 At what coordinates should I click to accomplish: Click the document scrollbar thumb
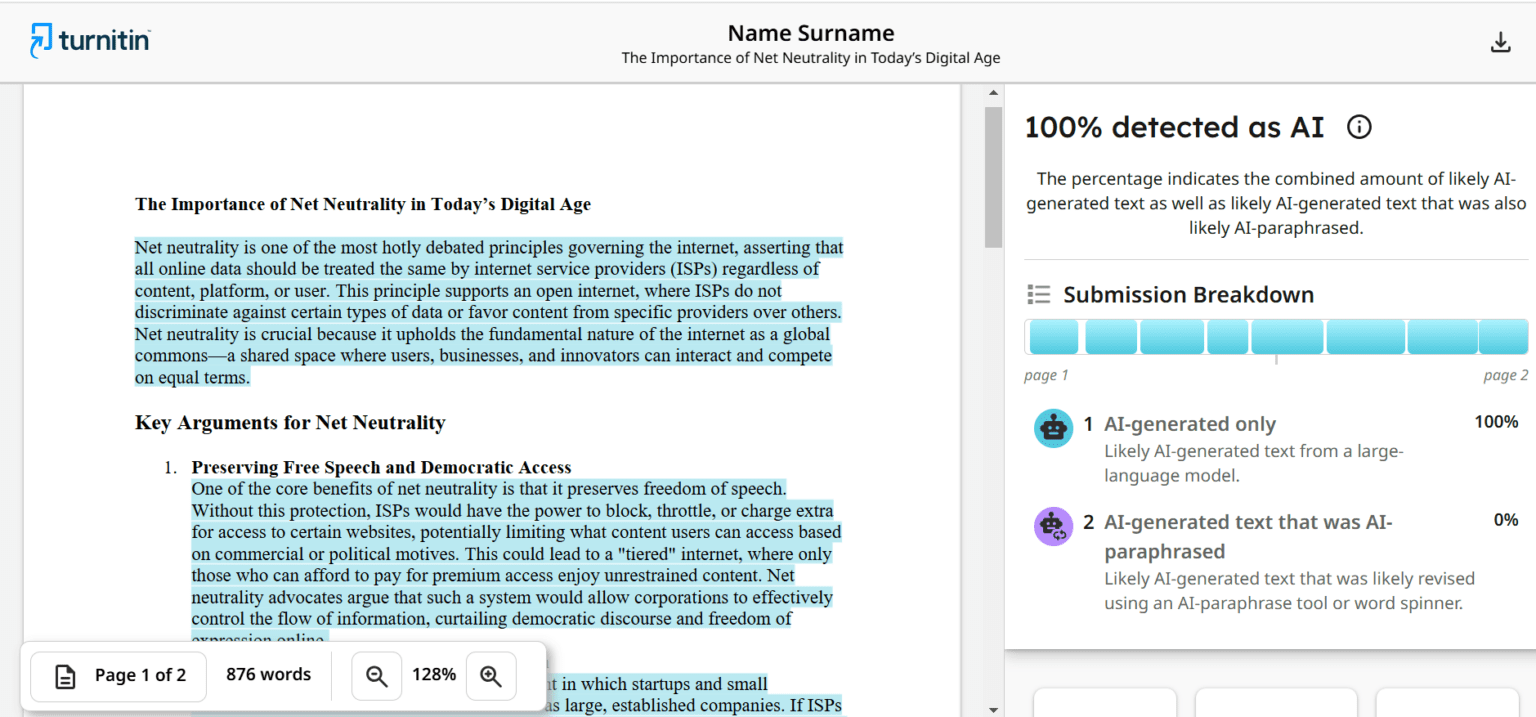[x=992, y=175]
